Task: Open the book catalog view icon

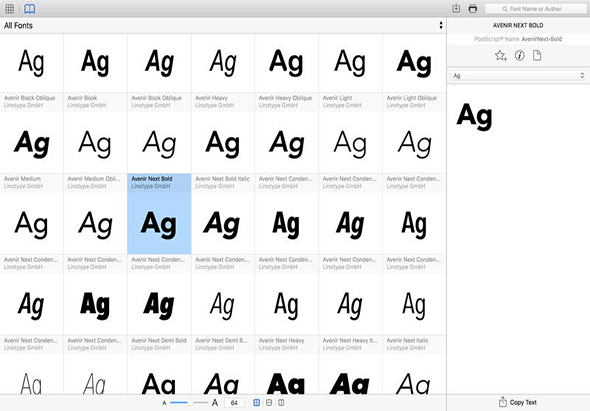Action: tap(30, 9)
